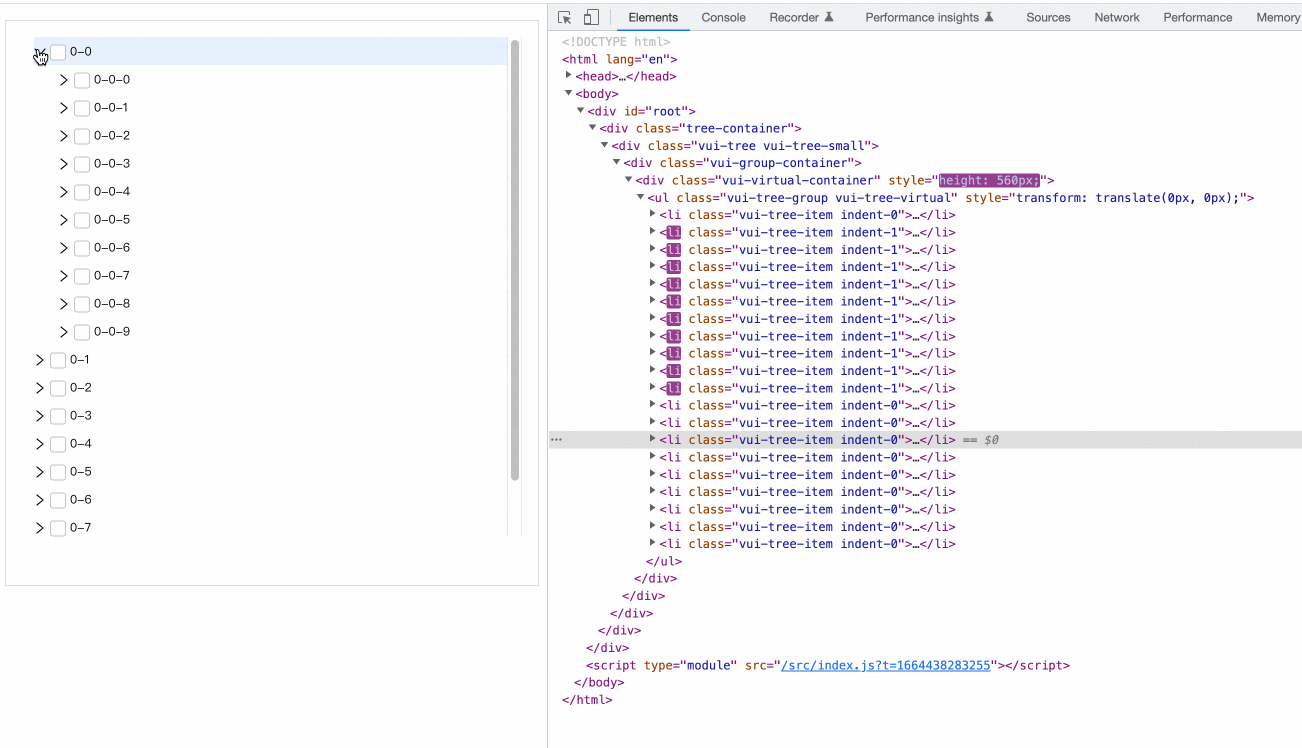This screenshot has width=1302, height=748.
Task: Switch to the Sources tab
Action: pyautogui.click(x=1048, y=17)
